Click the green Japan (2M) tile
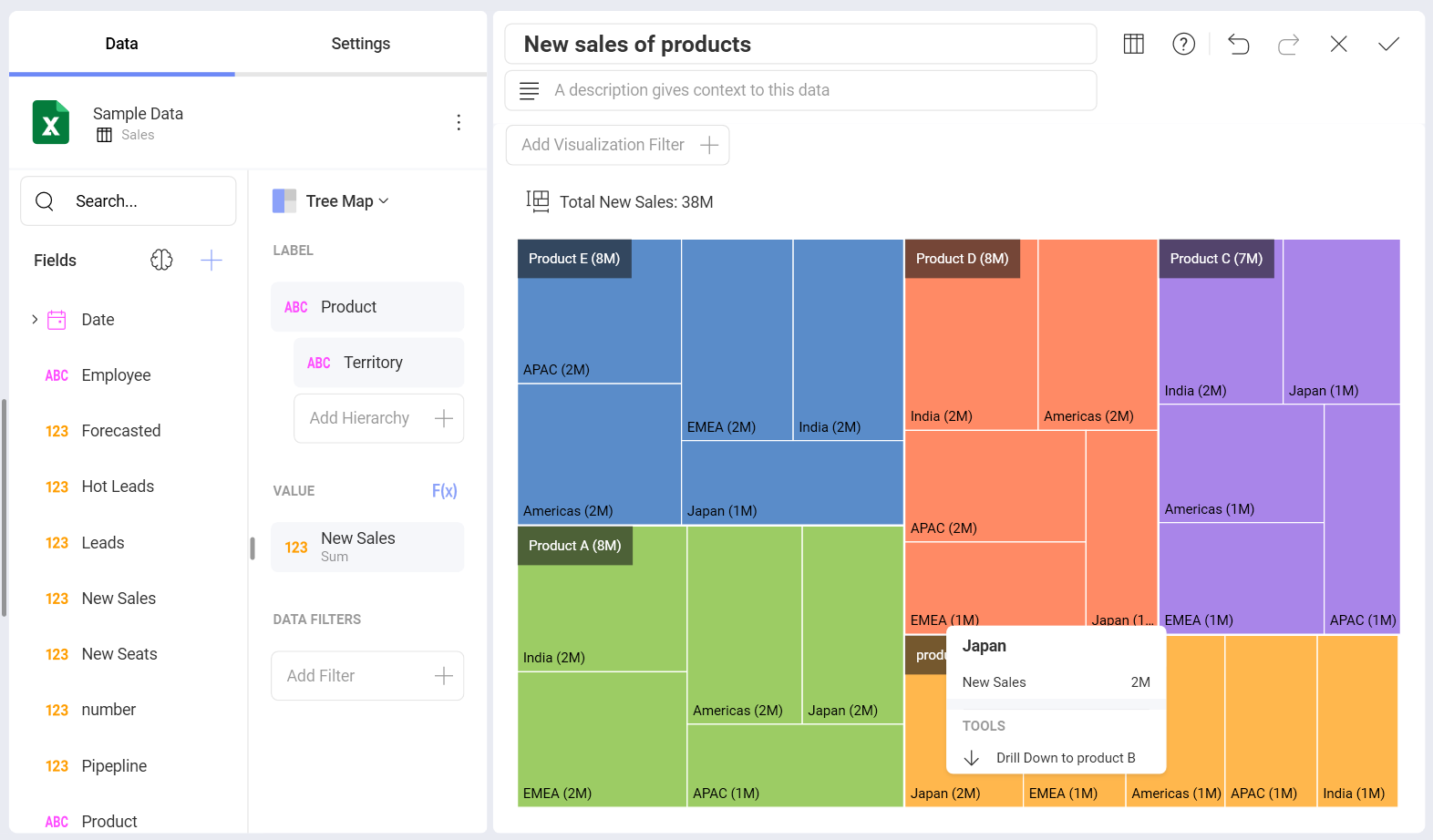1433x840 pixels. pos(852,625)
